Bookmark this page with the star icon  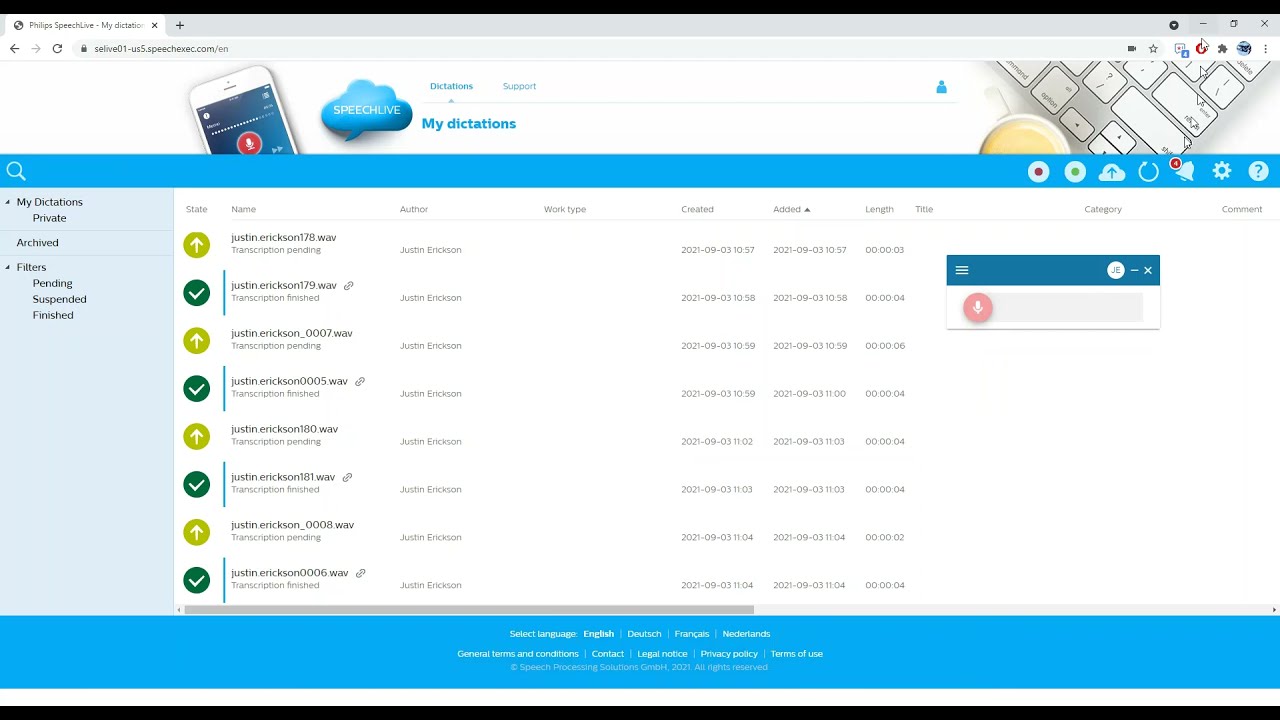(1153, 48)
